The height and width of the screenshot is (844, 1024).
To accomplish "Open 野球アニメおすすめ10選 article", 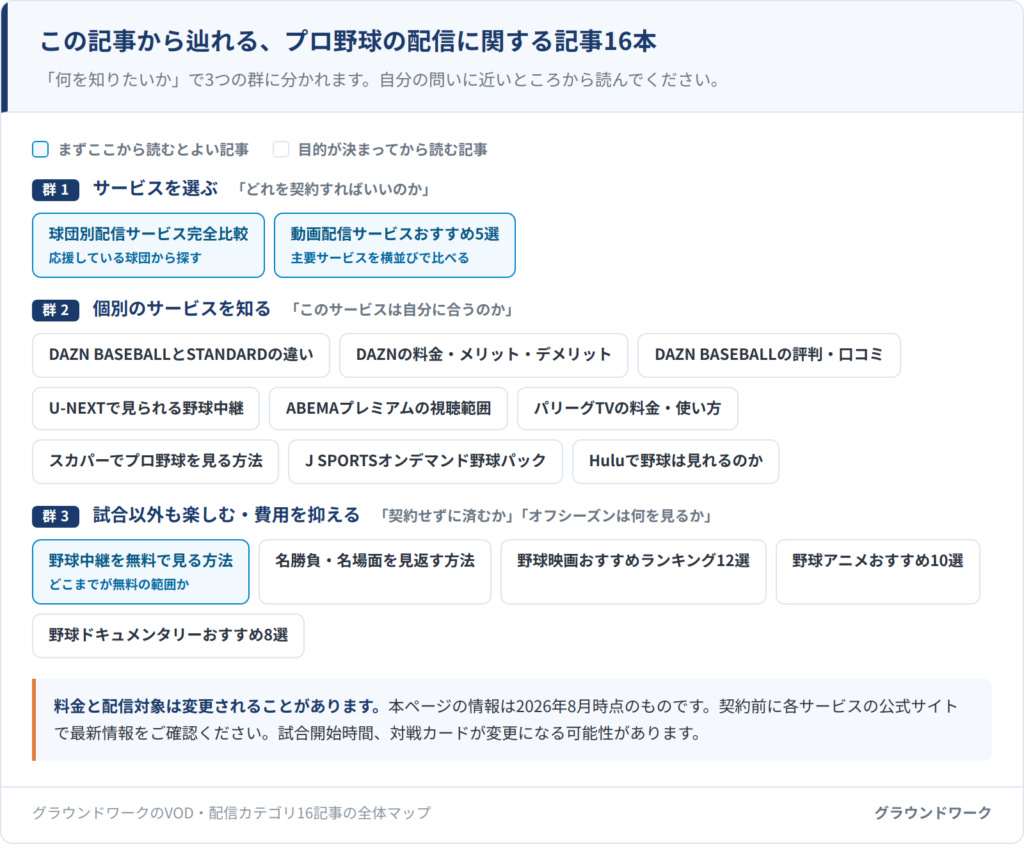I will coord(878,572).
